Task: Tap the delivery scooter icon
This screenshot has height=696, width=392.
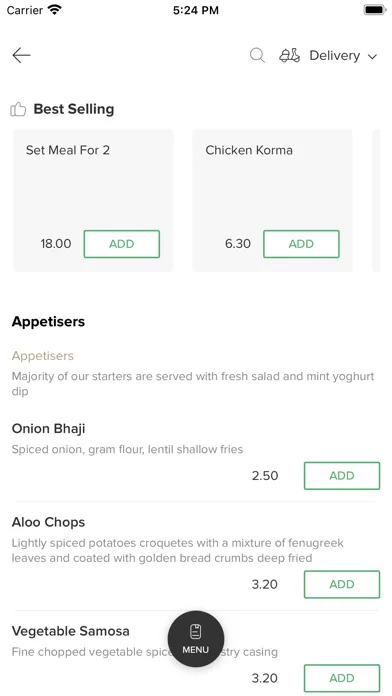Action: tap(289, 55)
